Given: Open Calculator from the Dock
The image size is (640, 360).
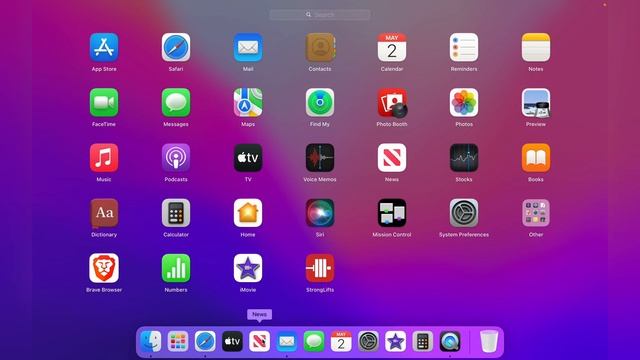Looking at the screenshot, I should coord(422,341).
